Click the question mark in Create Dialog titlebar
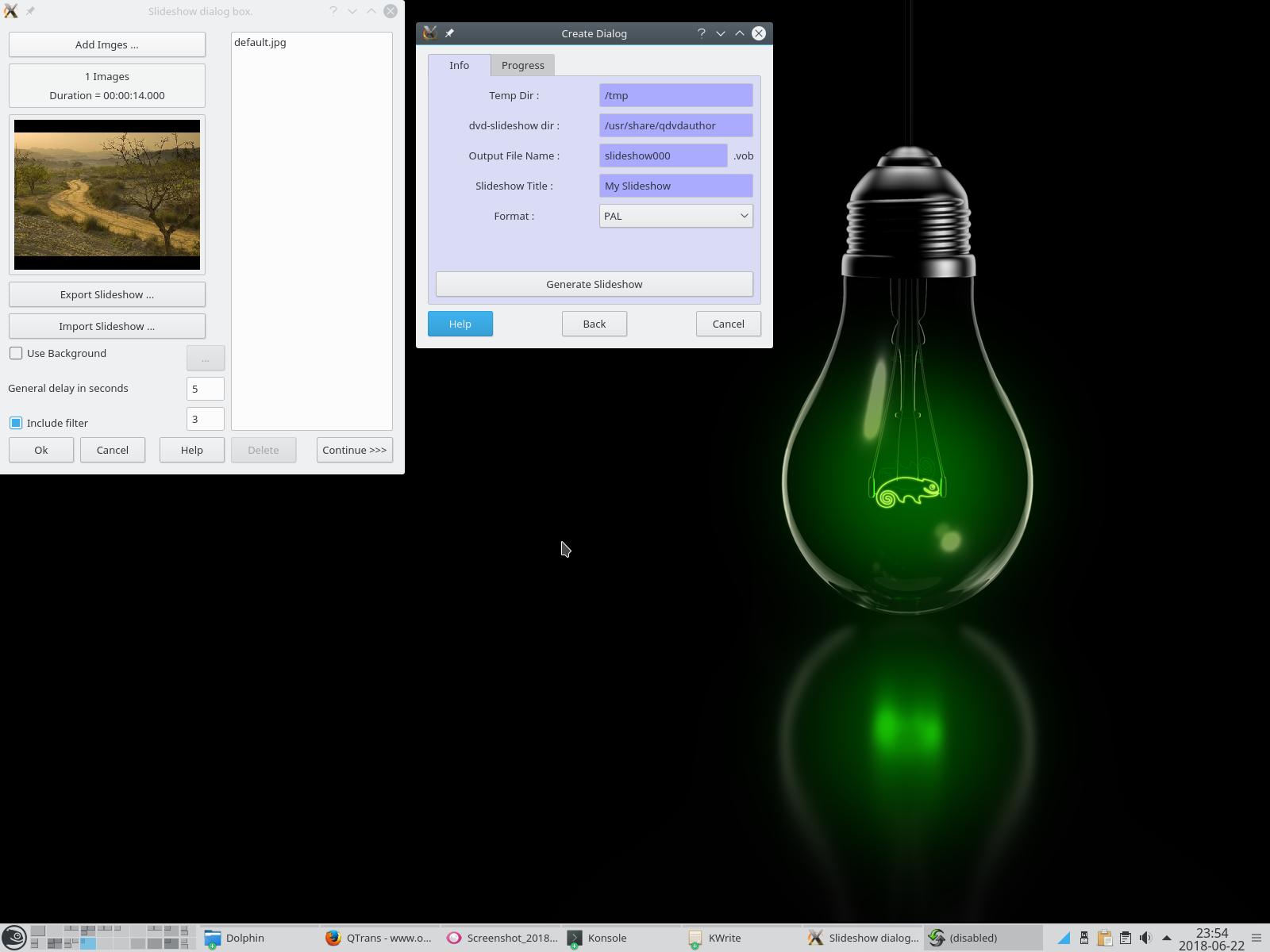Viewport: 1270px width, 952px height. (x=701, y=33)
